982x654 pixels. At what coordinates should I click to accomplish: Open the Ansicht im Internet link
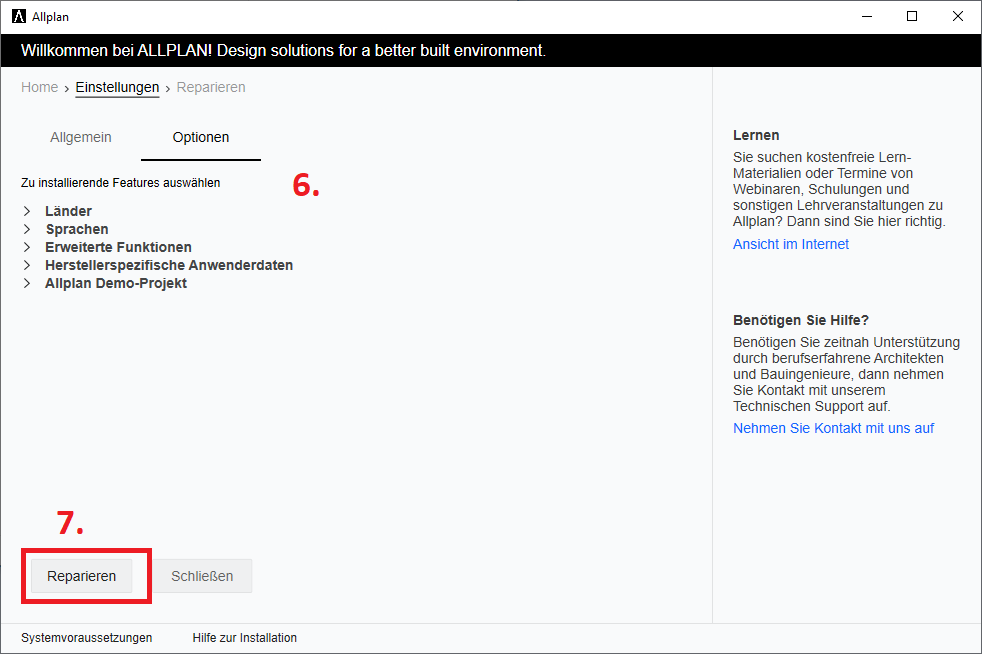[x=791, y=244]
